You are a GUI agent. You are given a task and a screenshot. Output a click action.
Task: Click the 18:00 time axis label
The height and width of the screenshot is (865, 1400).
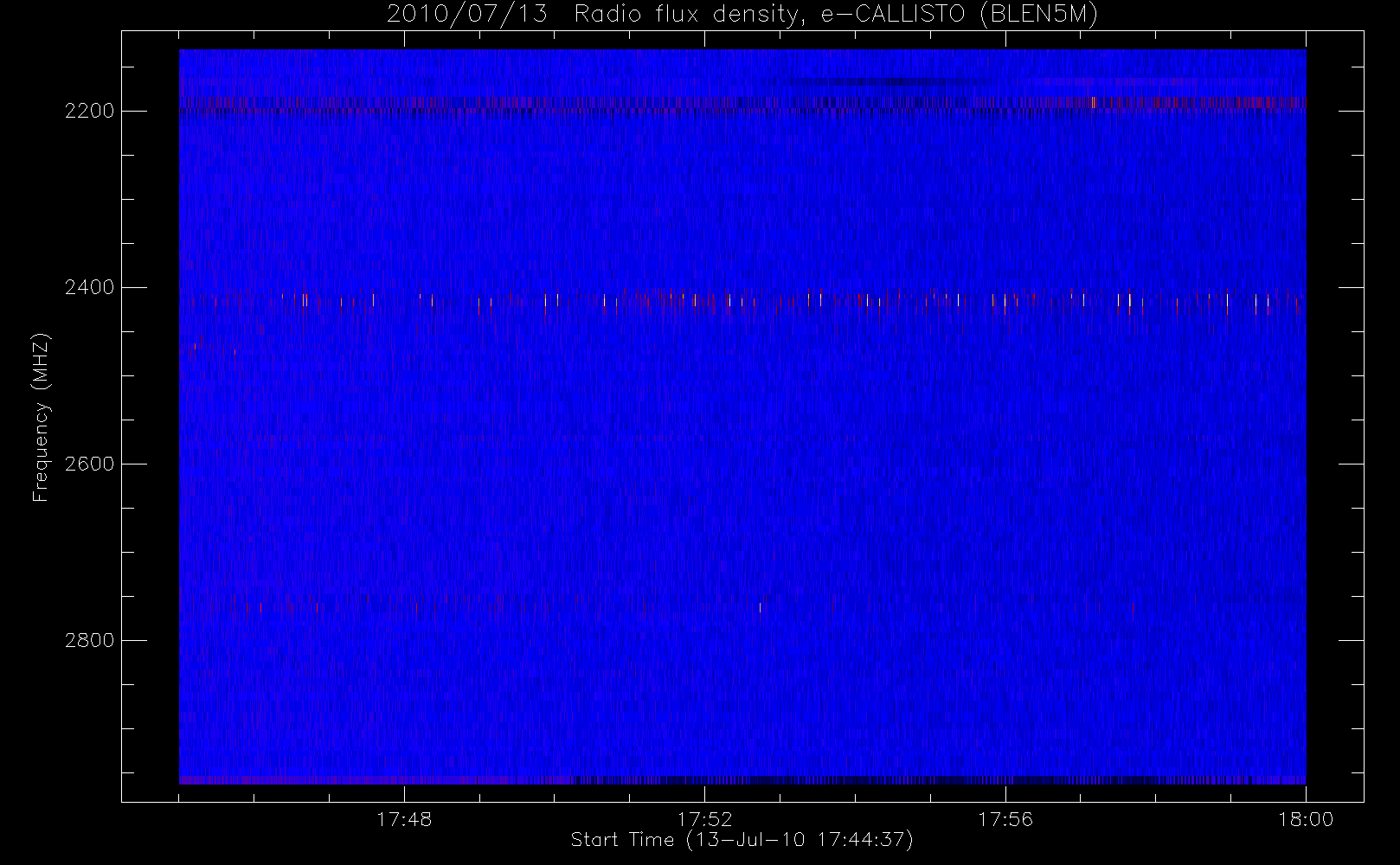click(x=1306, y=819)
